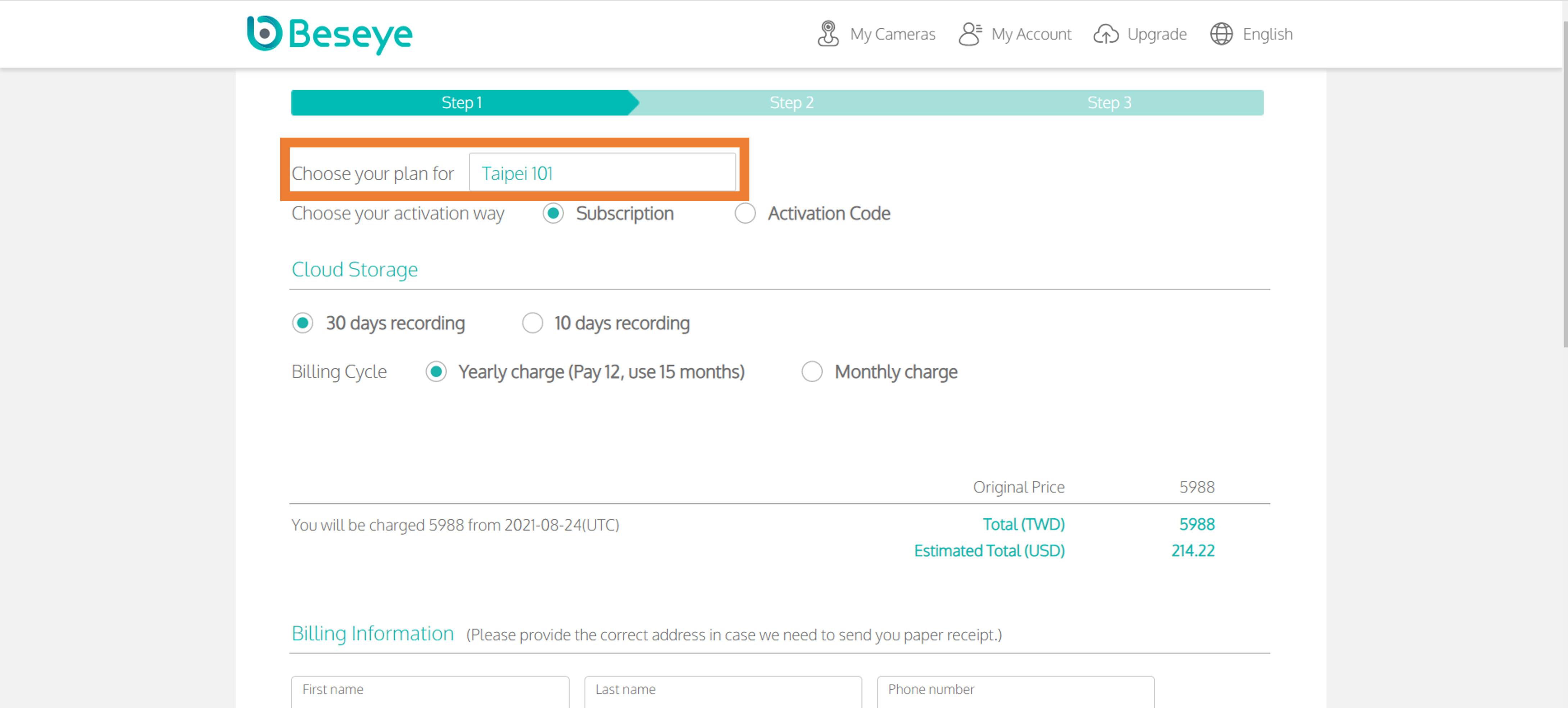
Task: Click the Upgrade cloud icon
Action: point(1105,34)
